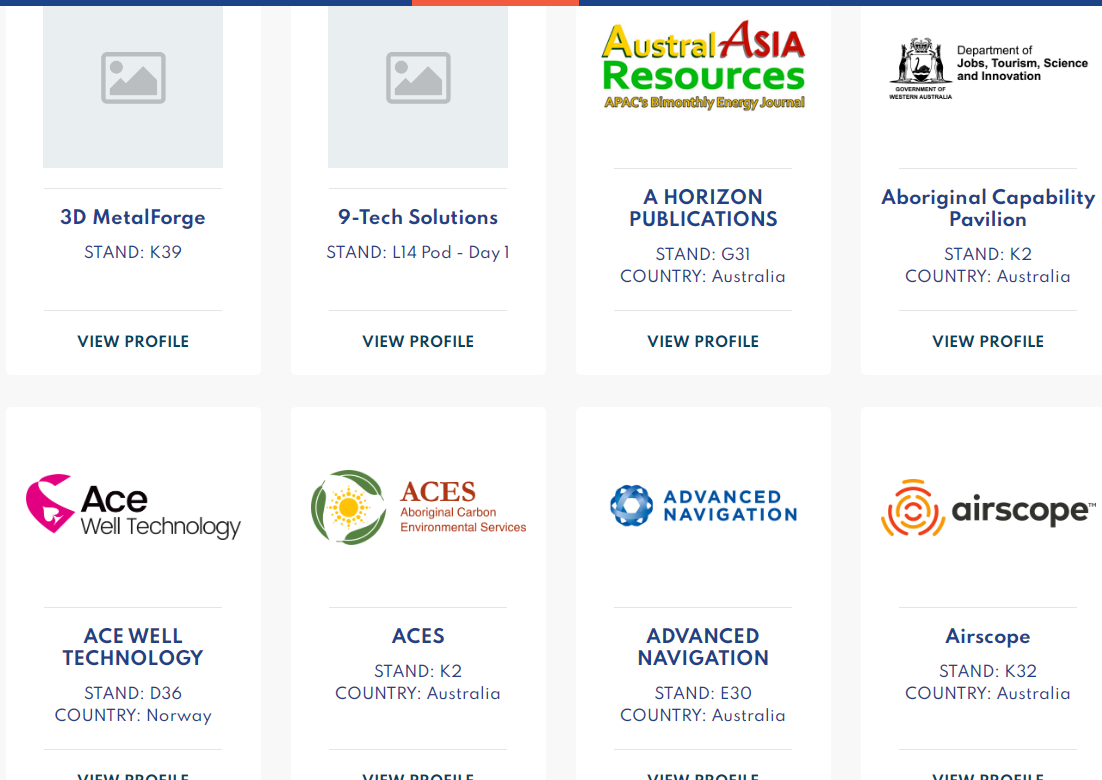The height and width of the screenshot is (780, 1102).
Task: Click the AustralAsia Resources logo
Action: [x=703, y=66]
